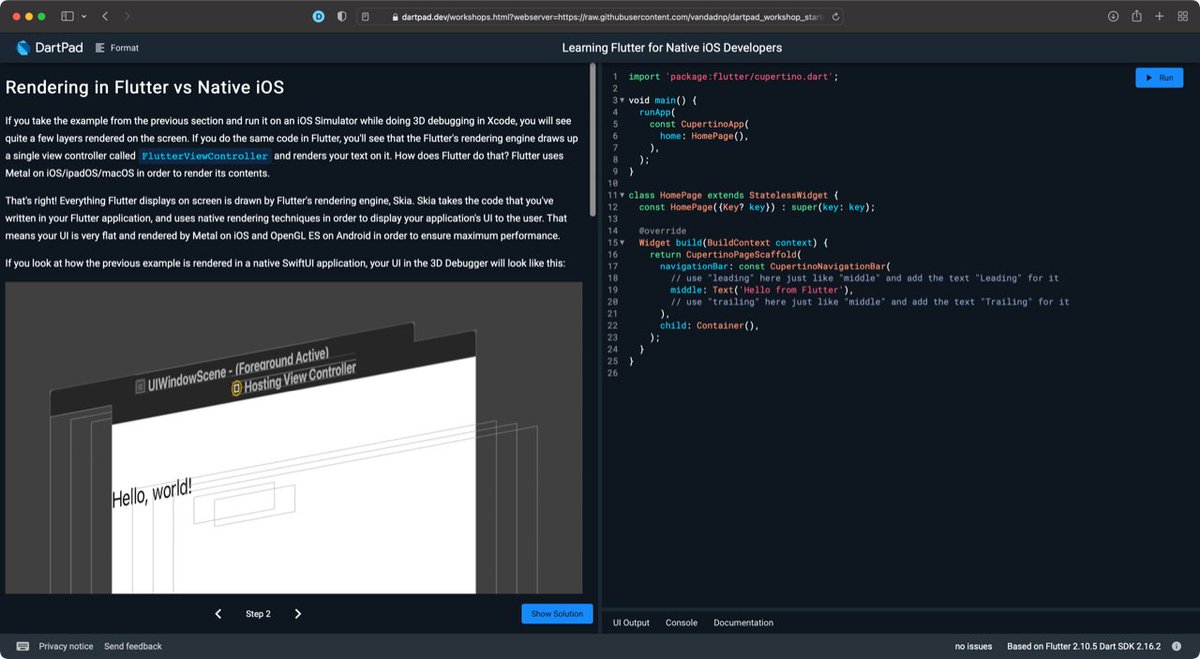This screenshot has height=659, width=1200.
Task: Open the Console tab
Action: pos(681,623)
